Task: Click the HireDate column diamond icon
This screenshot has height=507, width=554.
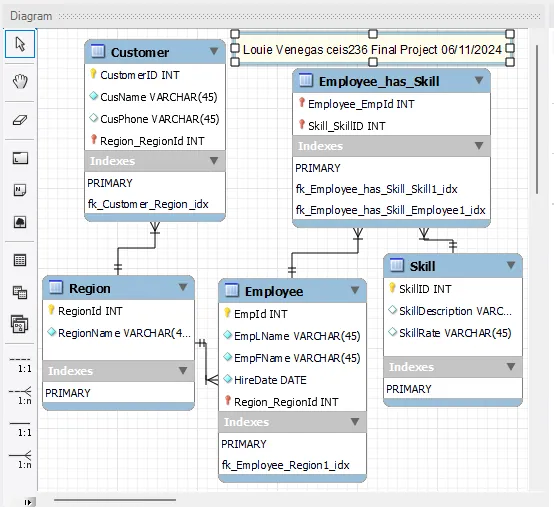Action: coord(228,379)
